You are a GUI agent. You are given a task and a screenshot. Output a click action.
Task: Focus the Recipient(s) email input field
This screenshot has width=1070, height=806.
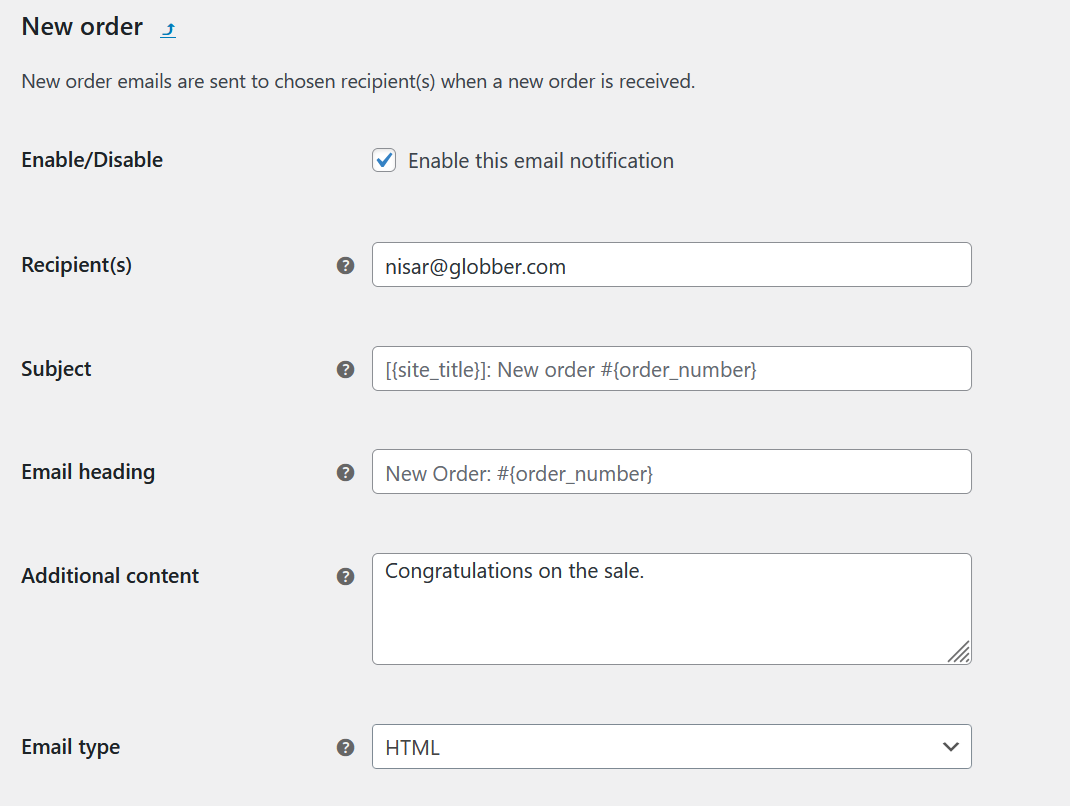[x=671, y=265]
